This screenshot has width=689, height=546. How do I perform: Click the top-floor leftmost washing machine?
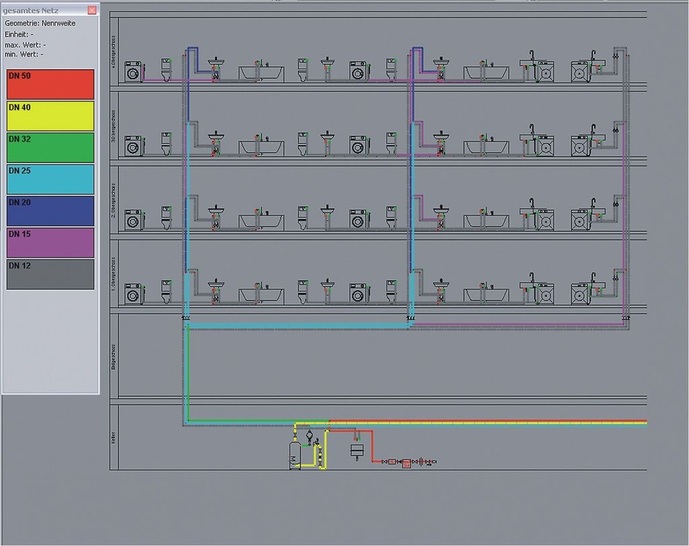133,72
